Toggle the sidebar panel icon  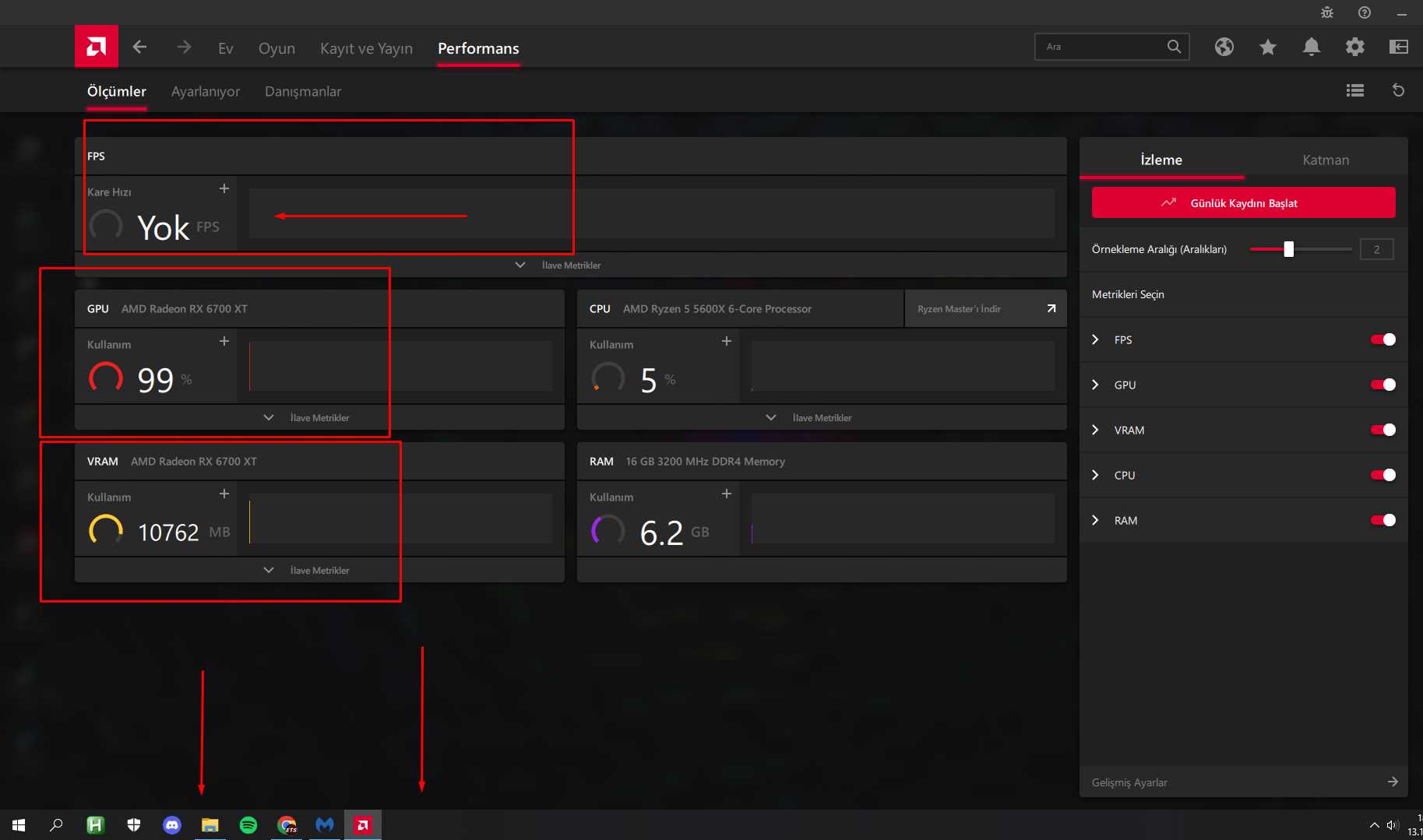(x=1399, y=47)
